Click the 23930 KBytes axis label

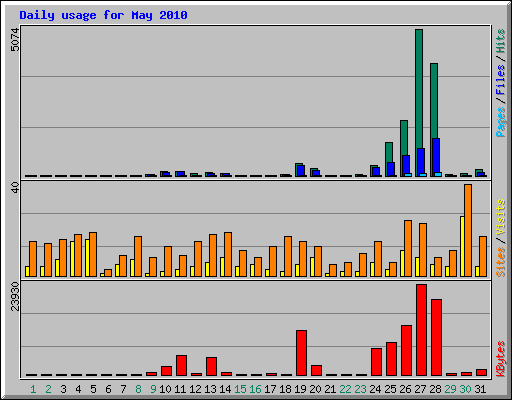[15, 296]
